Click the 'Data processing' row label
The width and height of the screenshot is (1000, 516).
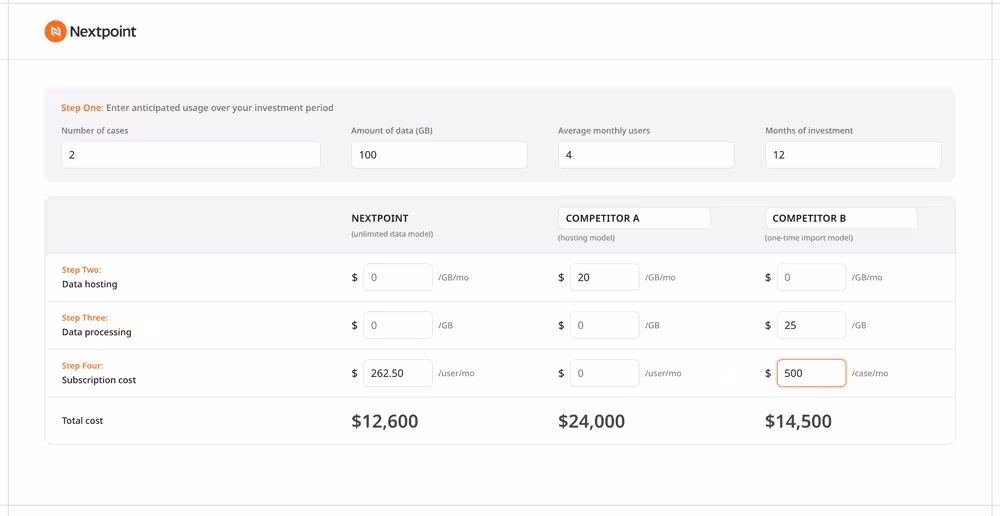[96, 332]
